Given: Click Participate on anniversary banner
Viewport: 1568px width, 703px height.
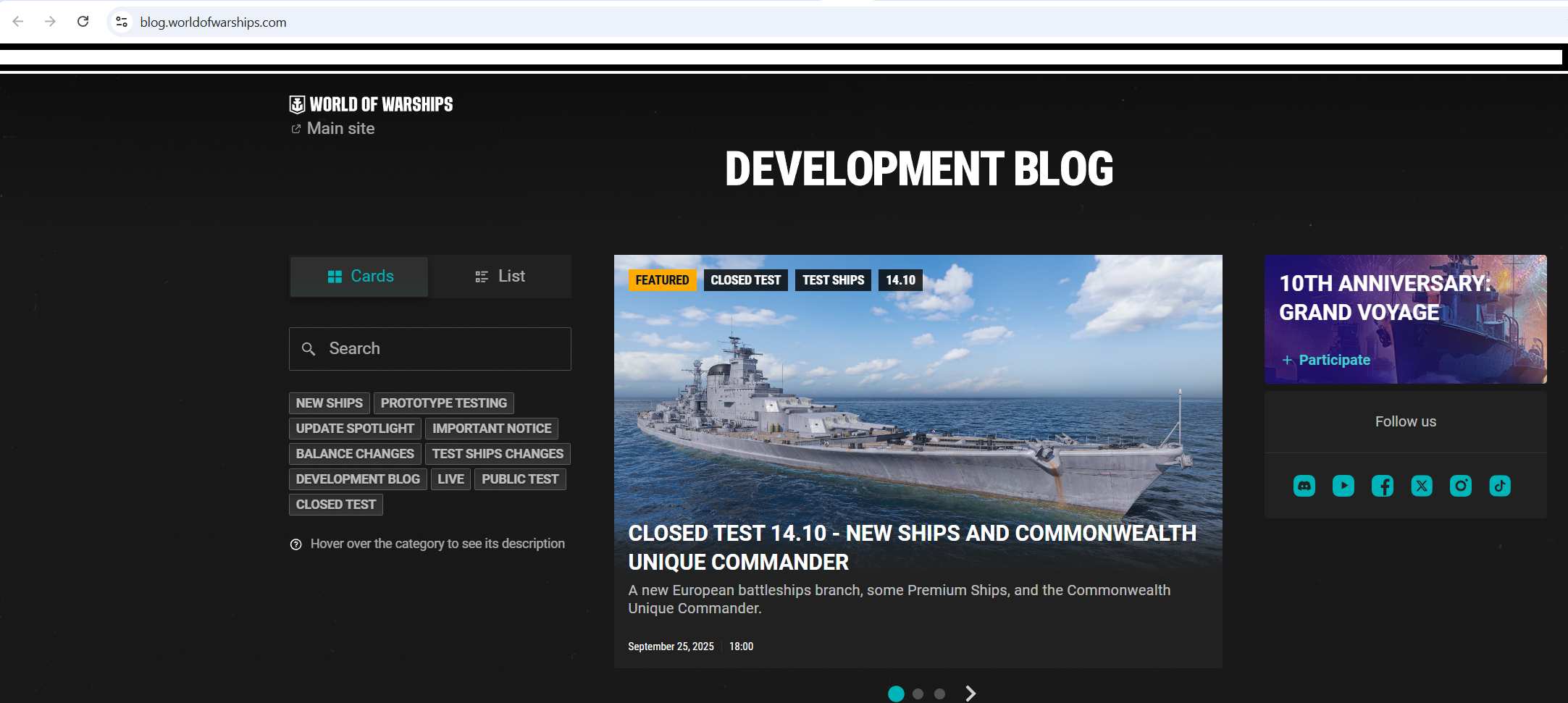Looking at the screenshot, I should [1333, 360].
